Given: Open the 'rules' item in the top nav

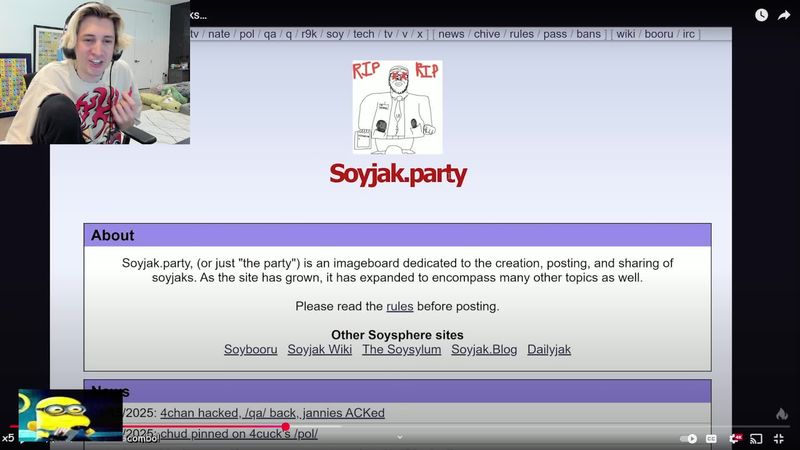Looking at the screenshot, I should [x=521, y=34].
